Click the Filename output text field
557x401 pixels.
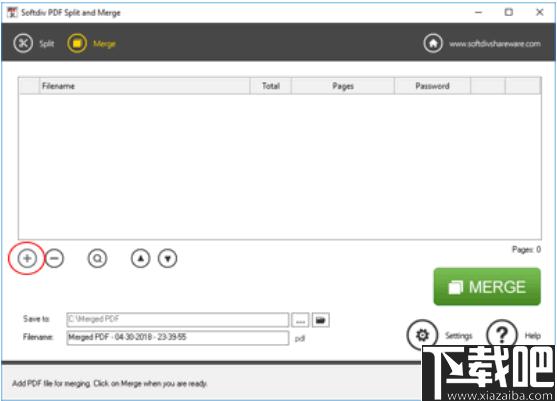click(178, 338)
